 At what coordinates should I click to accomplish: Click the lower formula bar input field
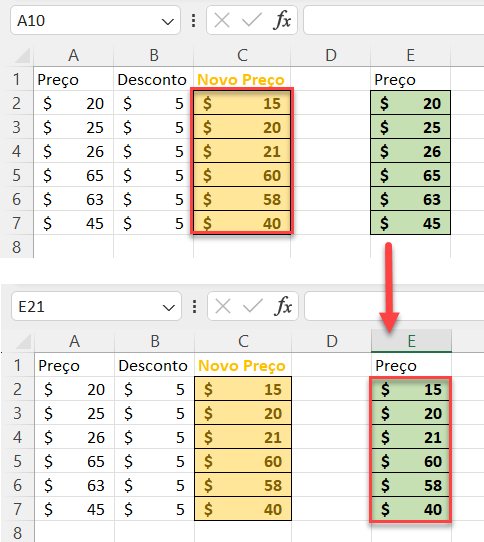(394, 306)
